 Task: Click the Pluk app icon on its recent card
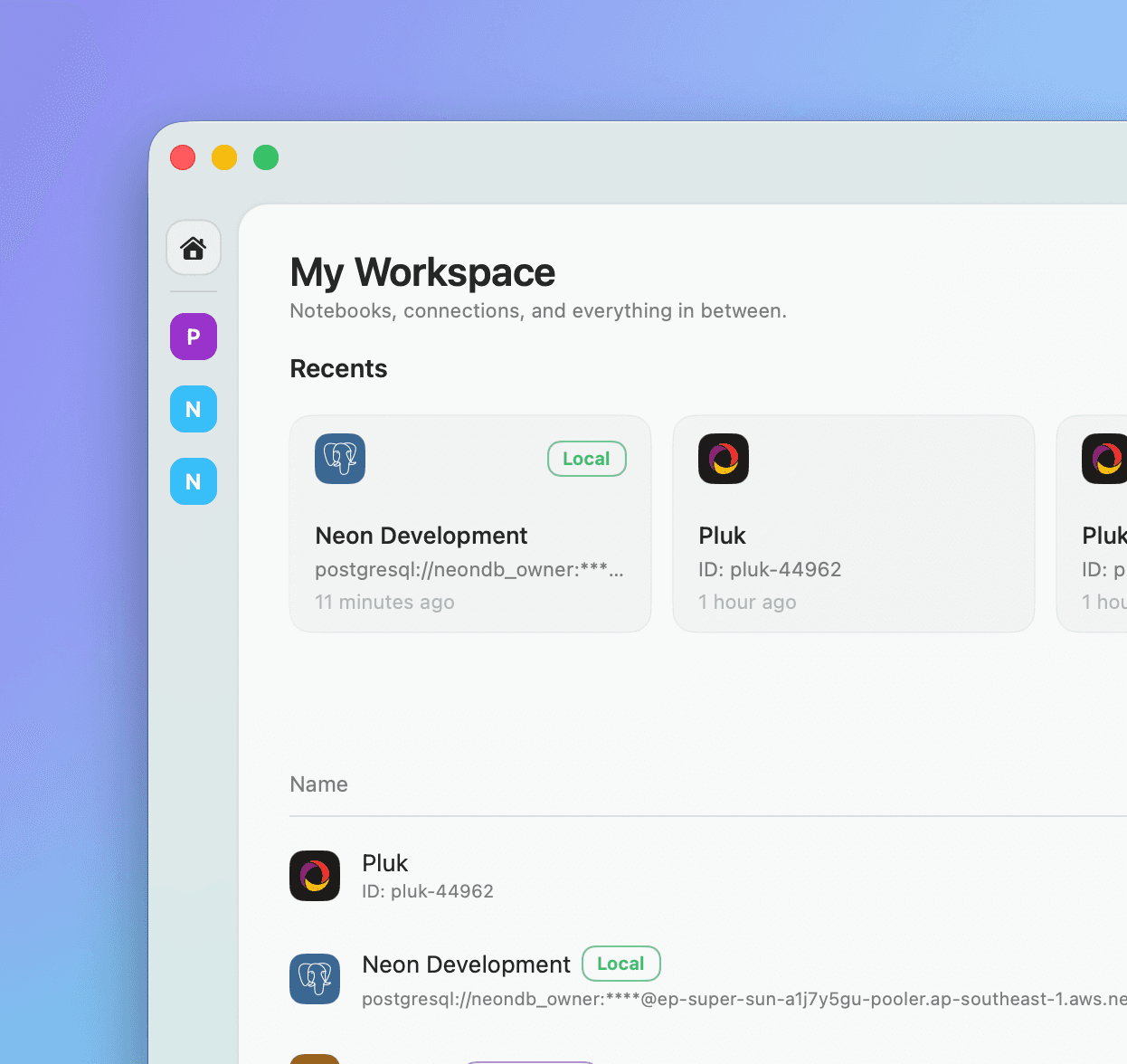click(x=723, y=459)
